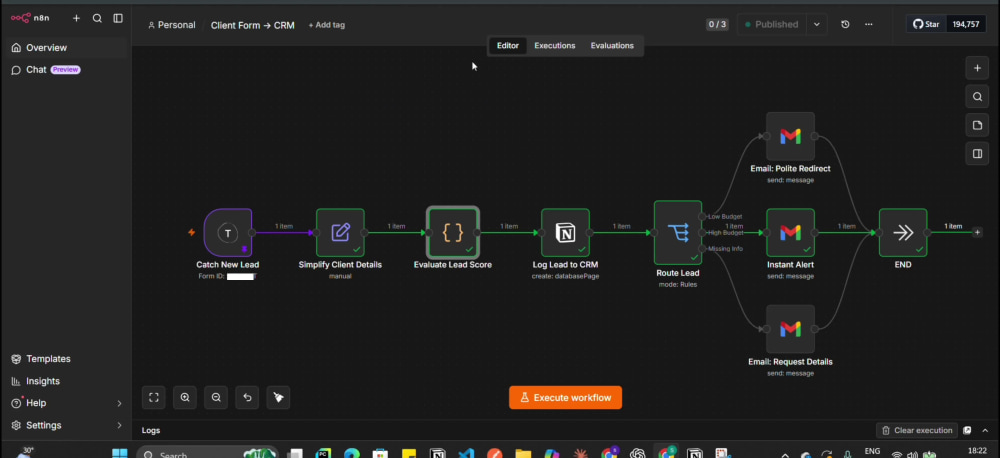Switch to the Executions tab
The image size is (1000, 458).
tap(554, 46)
